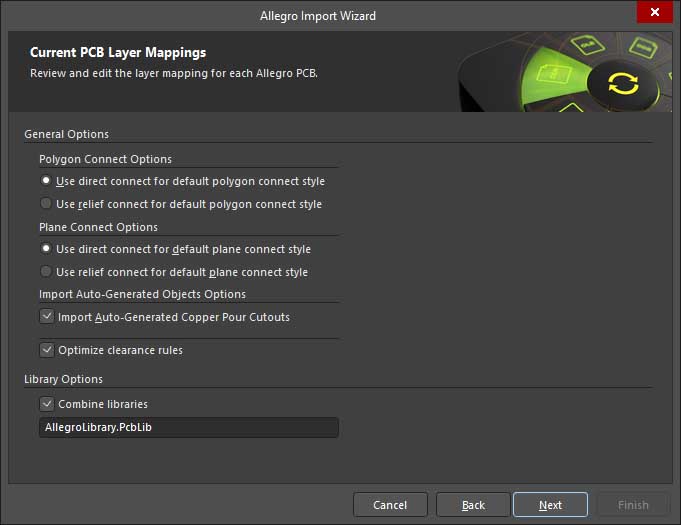
Task: Click the file icon on the bright green wedge
Action: tap(552, 73)
